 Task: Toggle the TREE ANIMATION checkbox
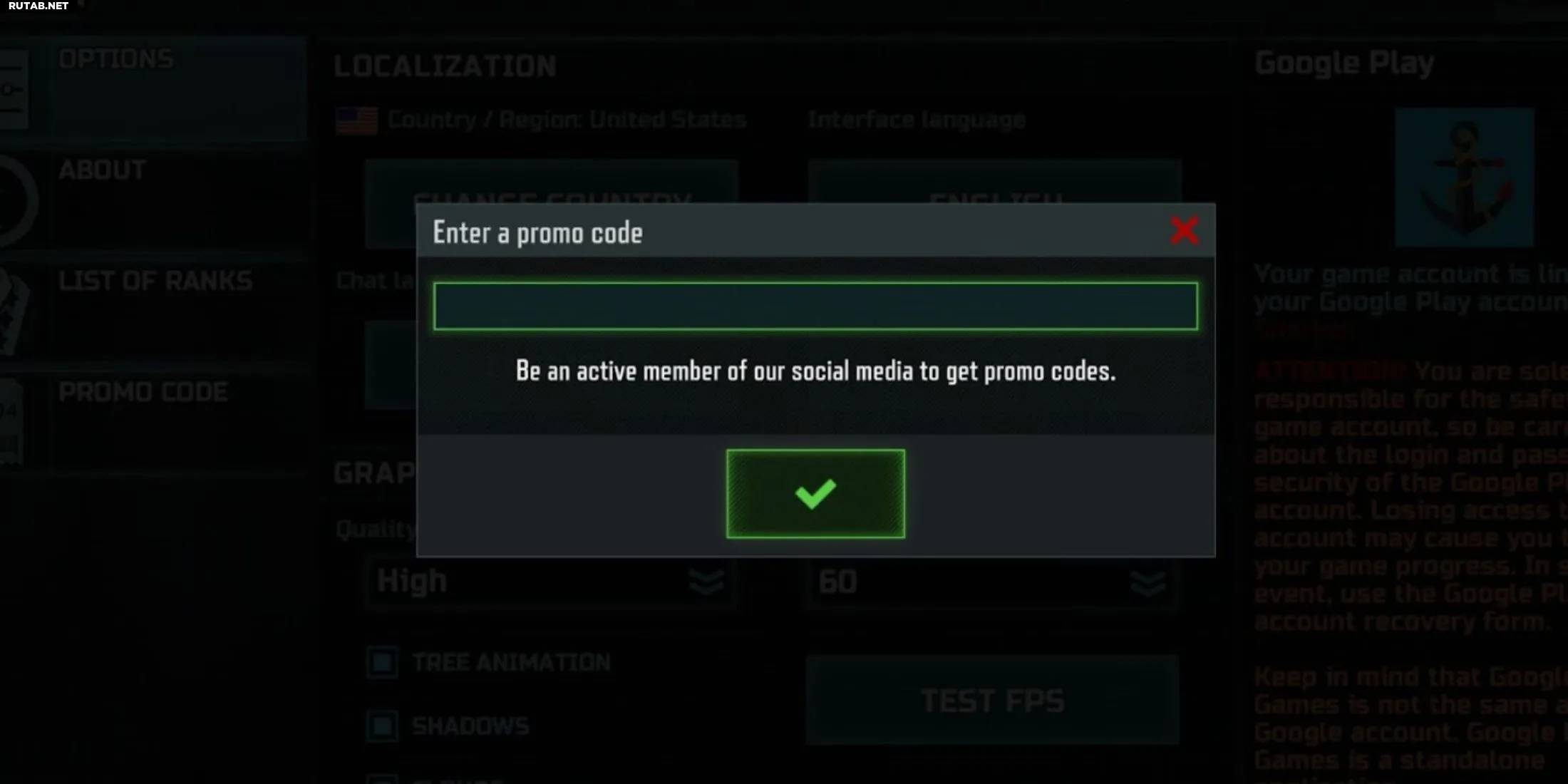(382, 662)
